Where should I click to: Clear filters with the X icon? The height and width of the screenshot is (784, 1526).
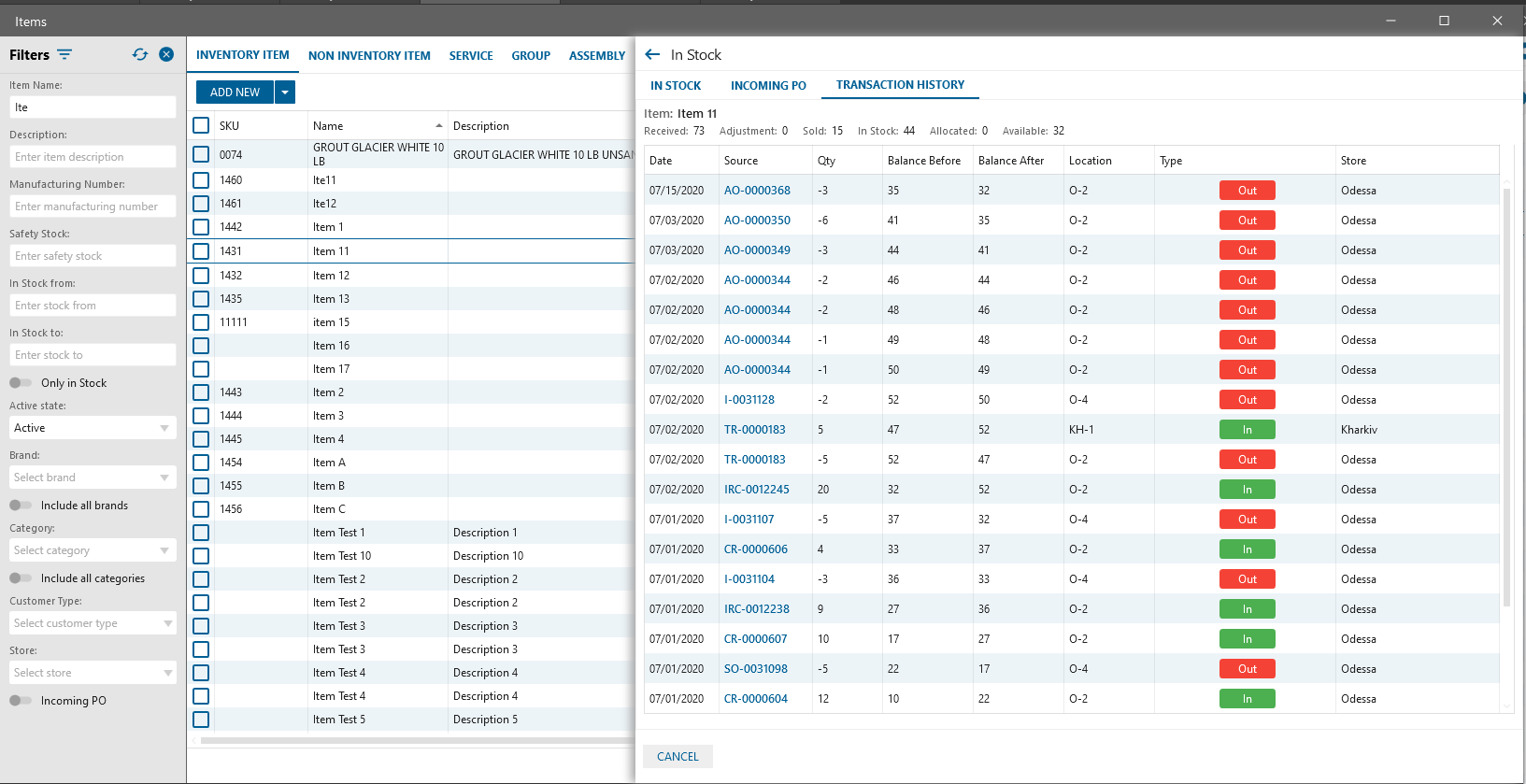pos(166,55)
